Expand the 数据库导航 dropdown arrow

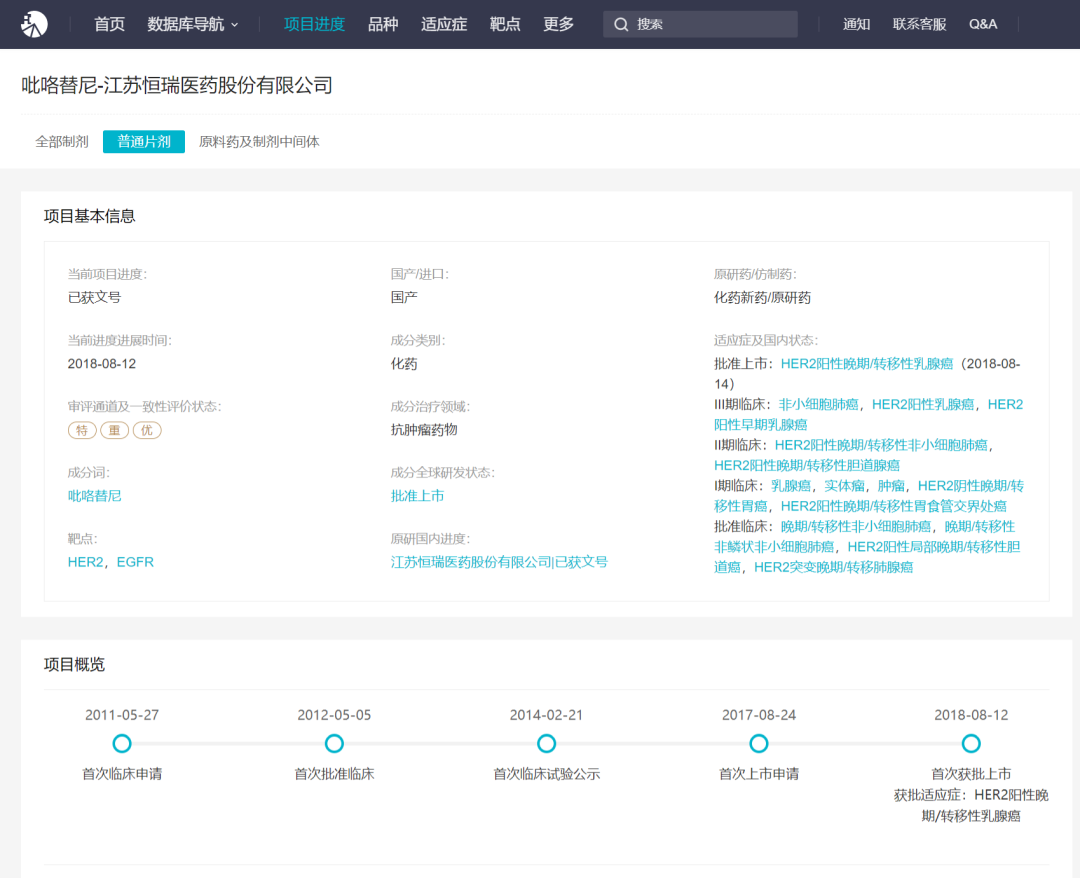point(235,25)
